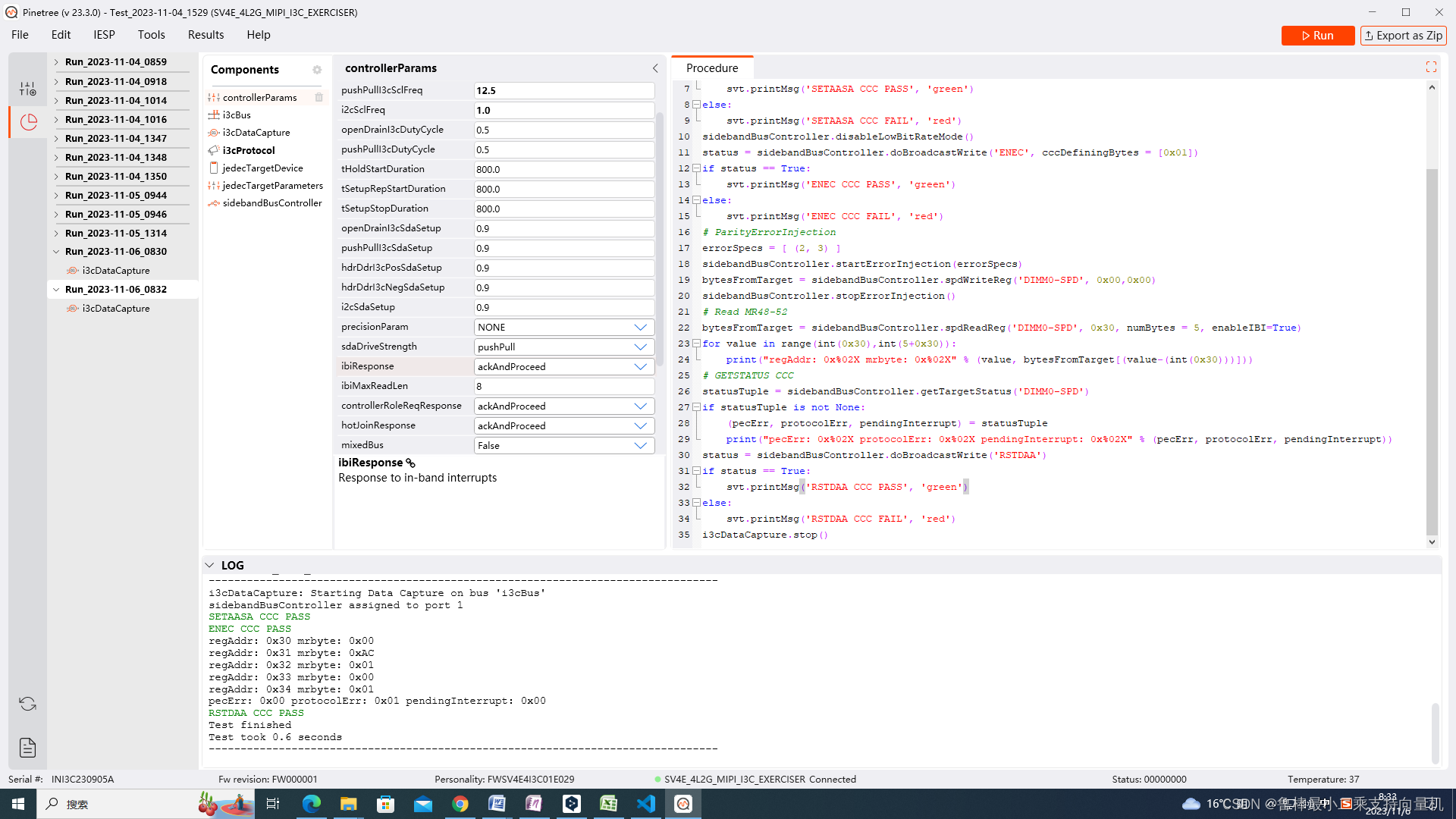Open the Tools menu
Image resolution: width=1456 pixels, height=819 pixels.
(x=151, y=34)
